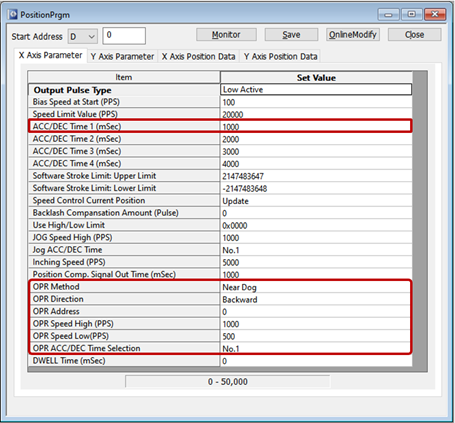The height and width of the screenshot is (423, 455).
Task: Click the PositionPrgm title bar app icon
Action: click(x=13, y=14)
